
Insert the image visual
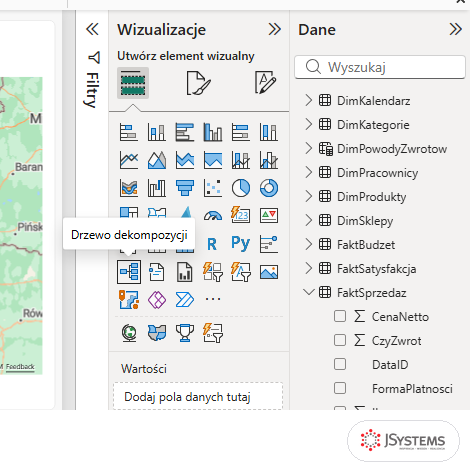[269, 272]
